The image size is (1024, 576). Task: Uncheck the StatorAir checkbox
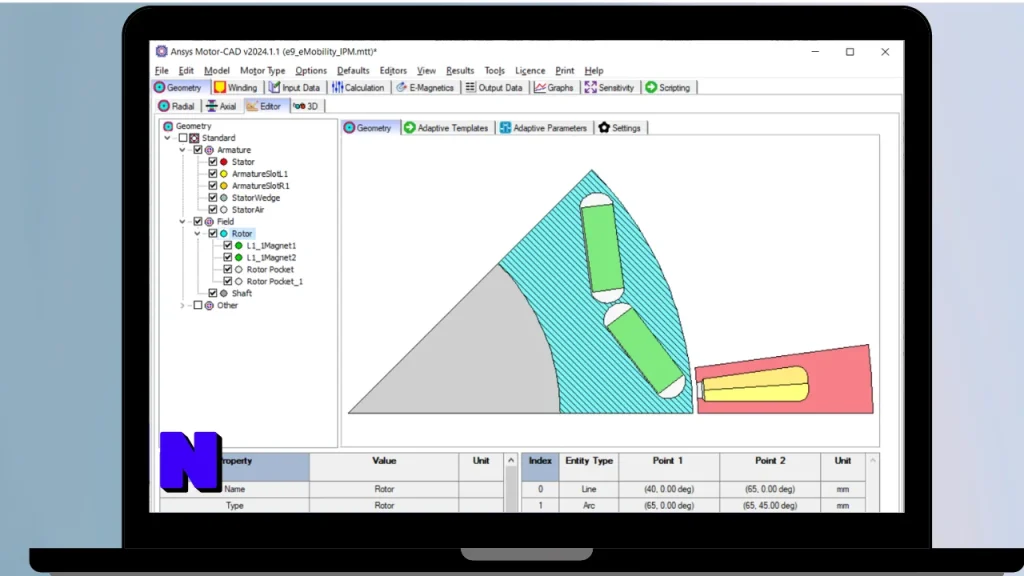[213, 210]
